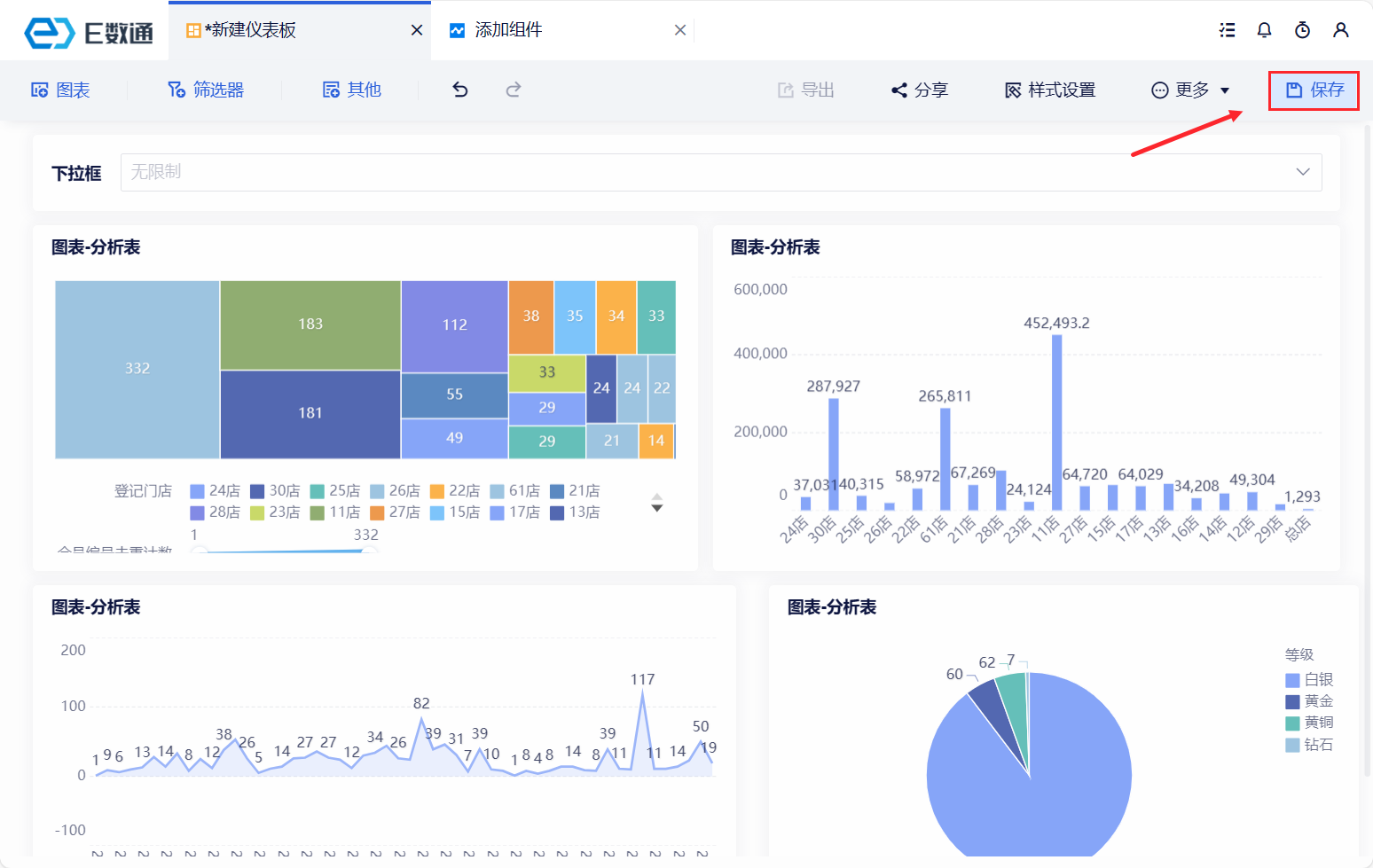Open the user profile icon

point(1341,30)
